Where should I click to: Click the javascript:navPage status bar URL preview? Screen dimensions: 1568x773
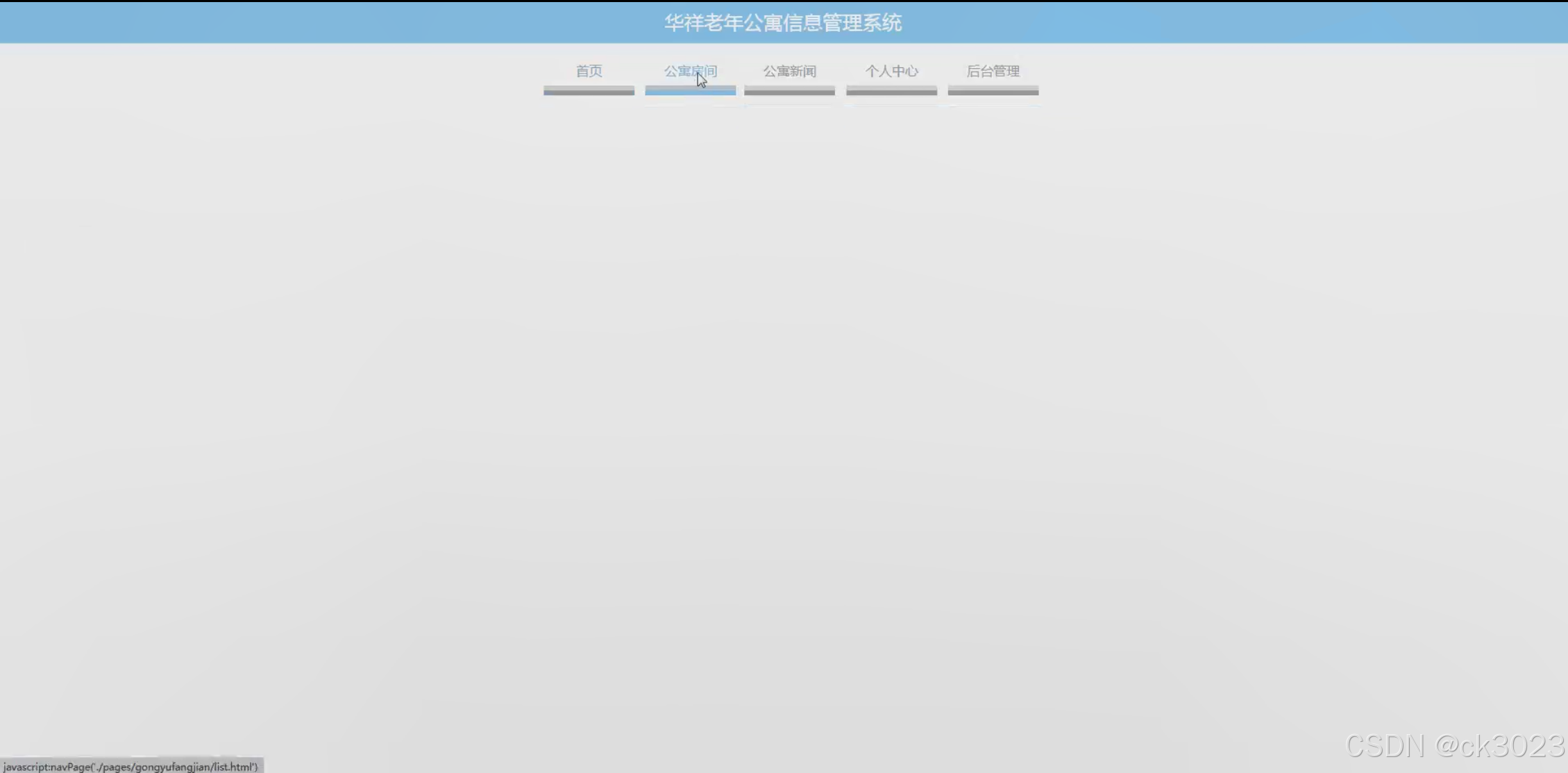tap(130, 767)
